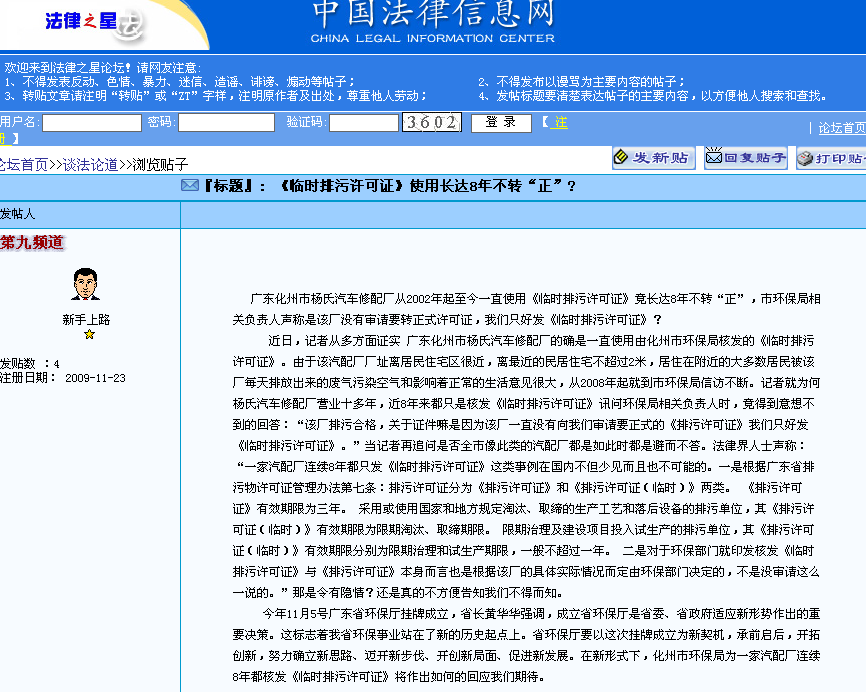The width and height of the screenshot is (866, 692).
Task: Focus the 用户名 username field
Action: [x=91, y=122]
